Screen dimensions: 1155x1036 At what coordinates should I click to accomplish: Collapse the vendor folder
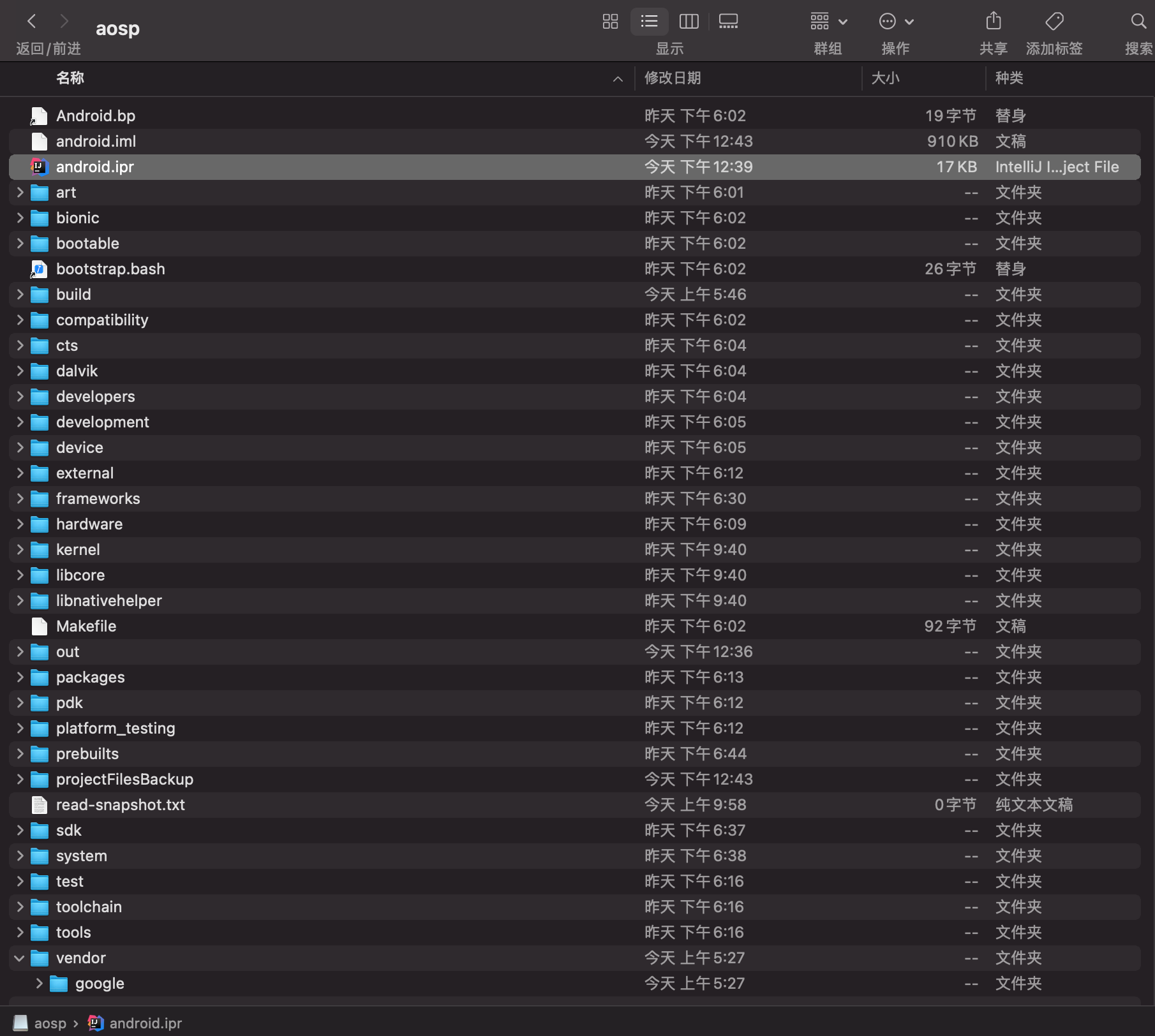(x=20, y=958)
